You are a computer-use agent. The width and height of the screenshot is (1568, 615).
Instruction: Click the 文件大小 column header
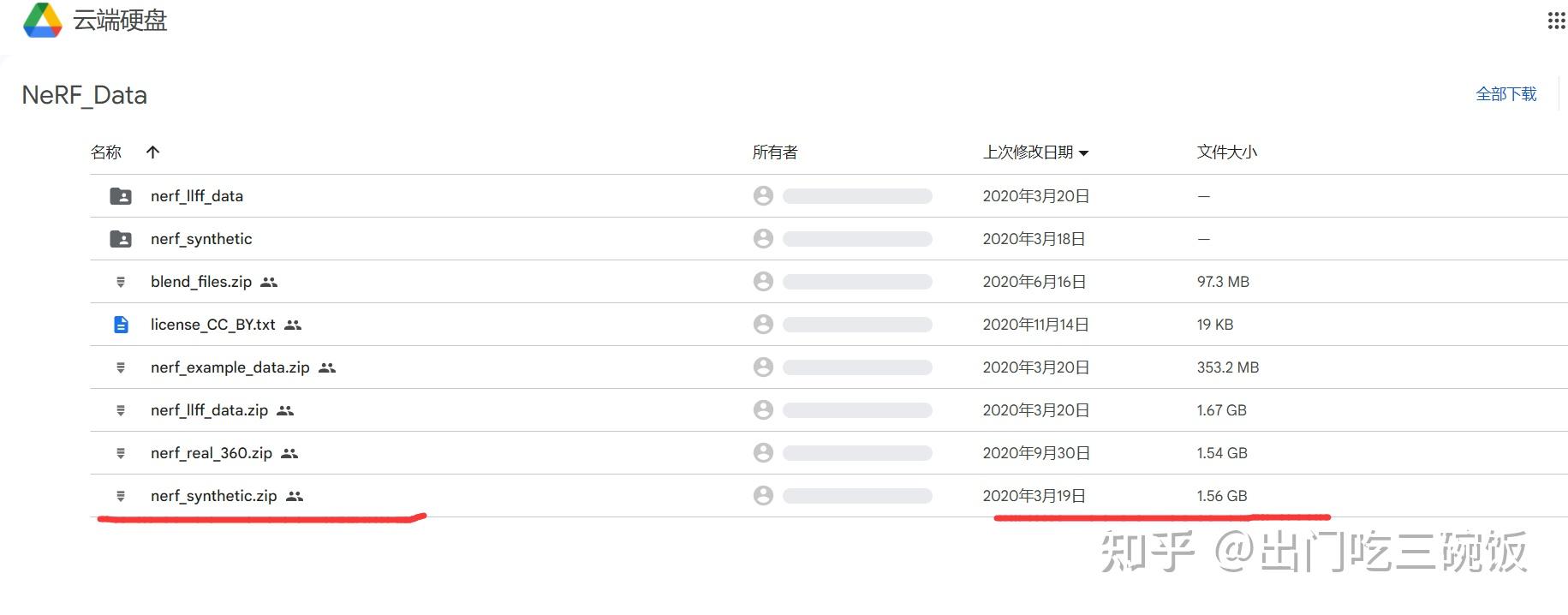(1226, 152)
